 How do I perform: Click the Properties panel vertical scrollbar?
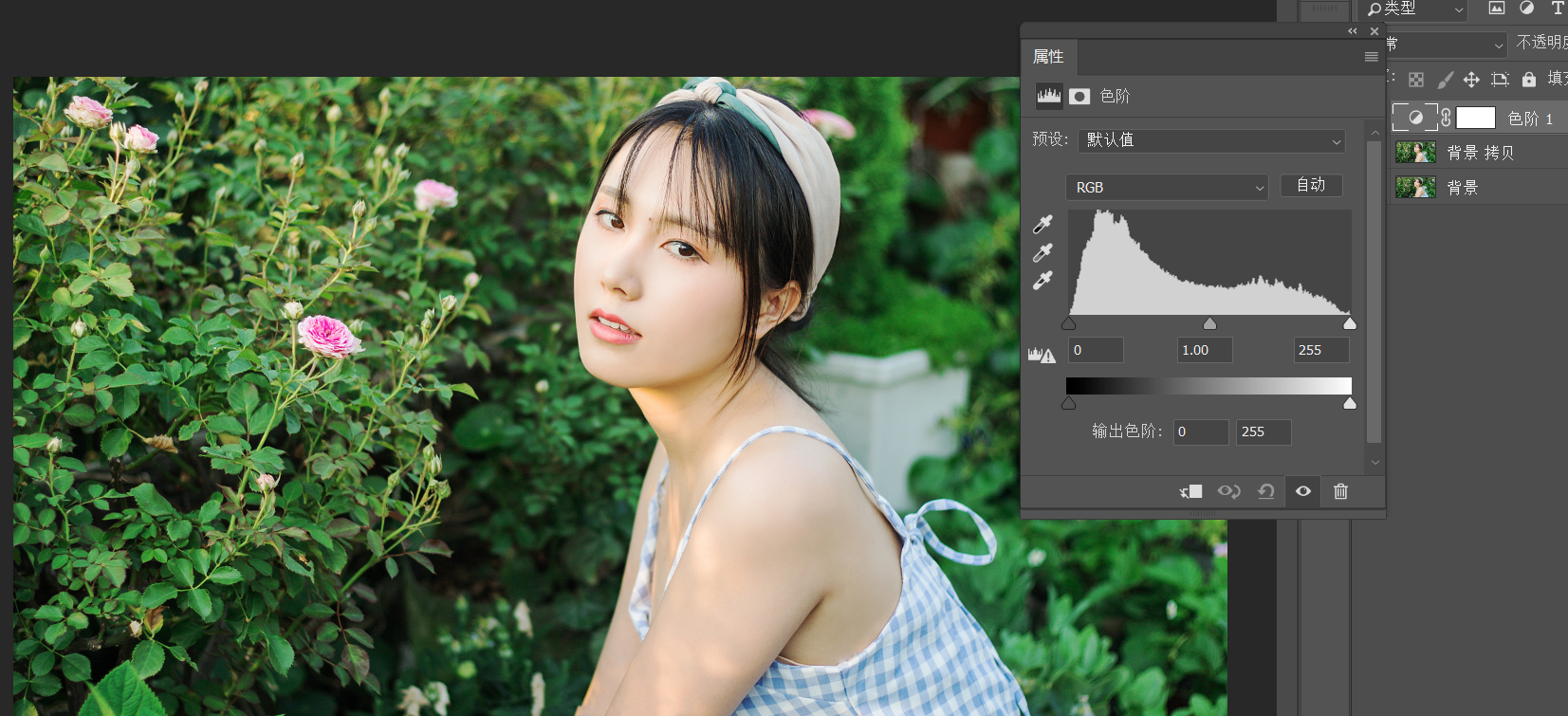tap(1374, 292)
